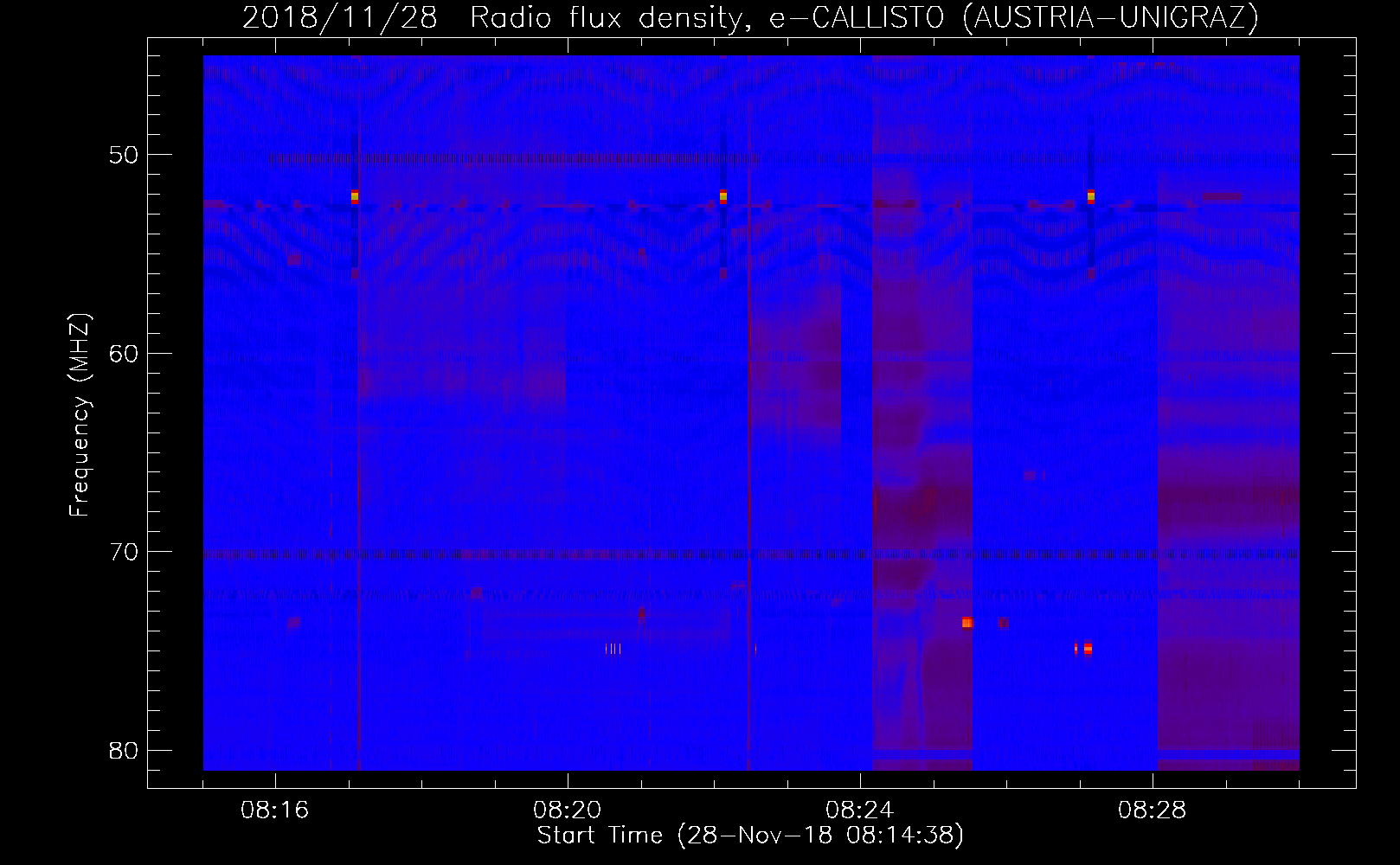The width and height of the screenshot is (1400, 865).
Task: Click the '08:16' time tick label
Action: pyautogui.click(x=274, y=811)
